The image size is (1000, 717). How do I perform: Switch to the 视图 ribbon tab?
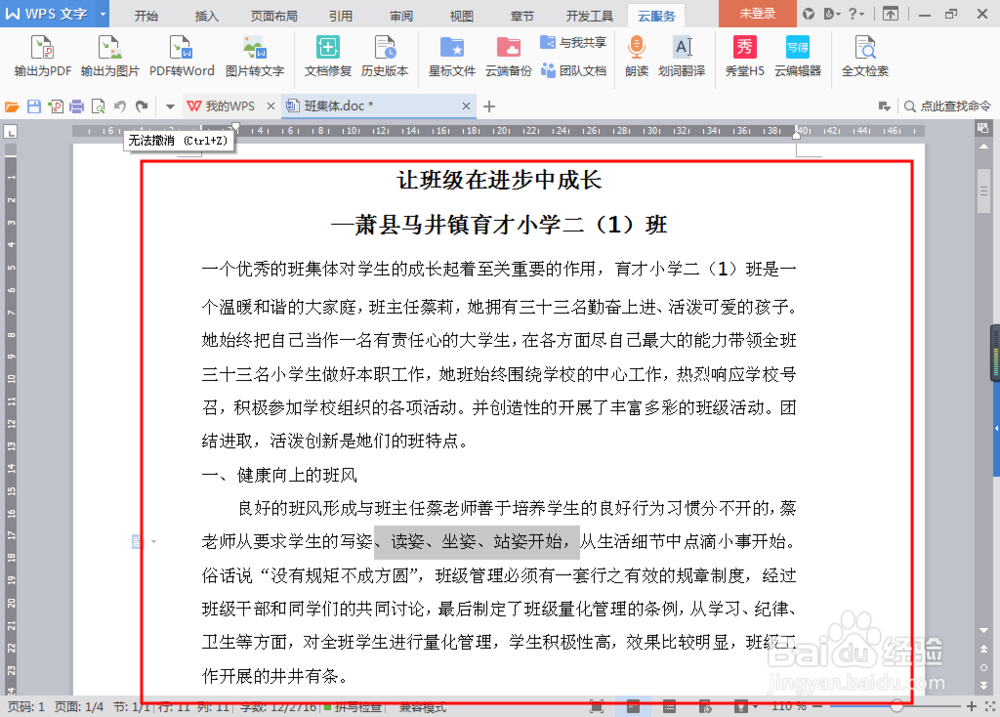[x=462, y=15]
